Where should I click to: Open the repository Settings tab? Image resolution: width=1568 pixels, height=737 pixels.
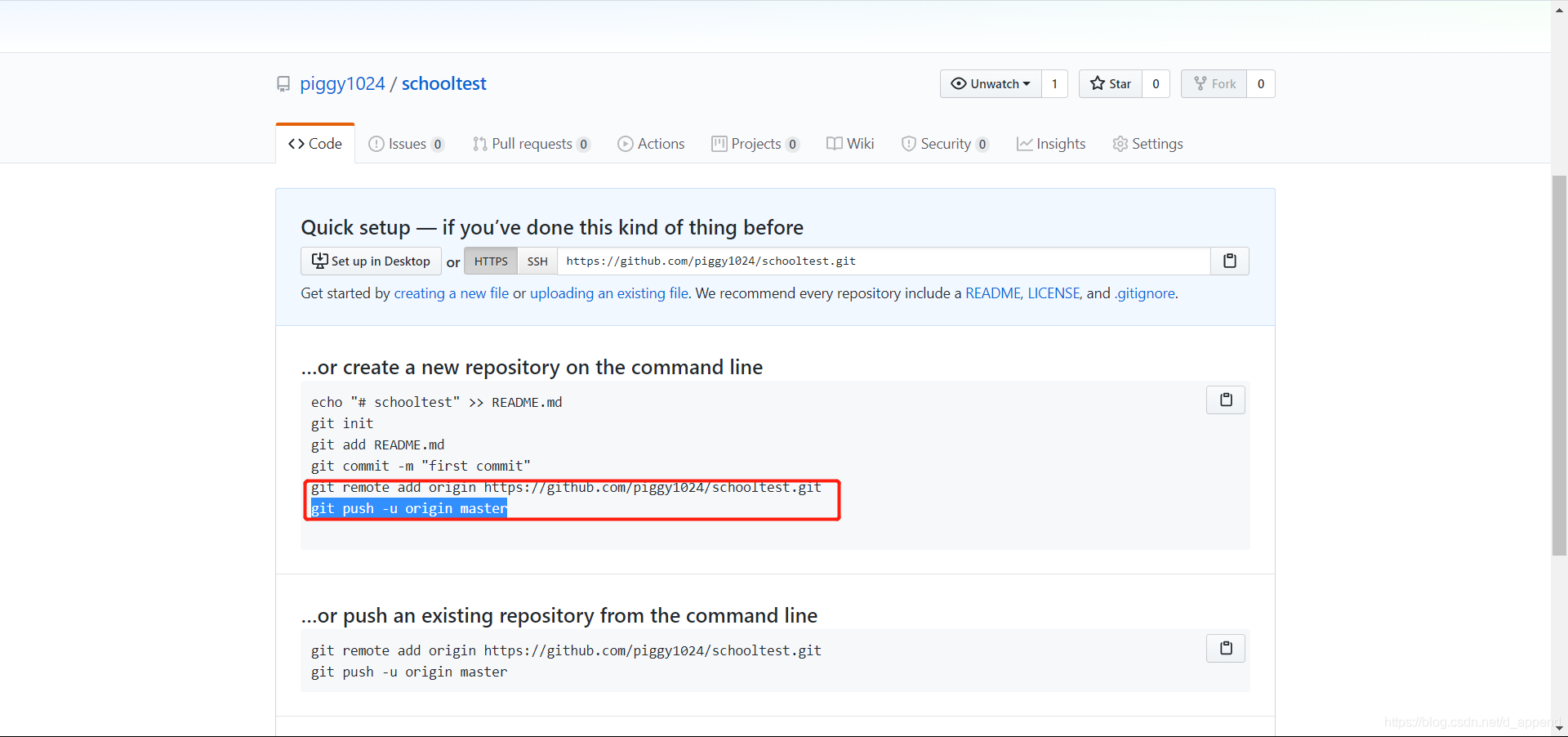[1147, 144]
